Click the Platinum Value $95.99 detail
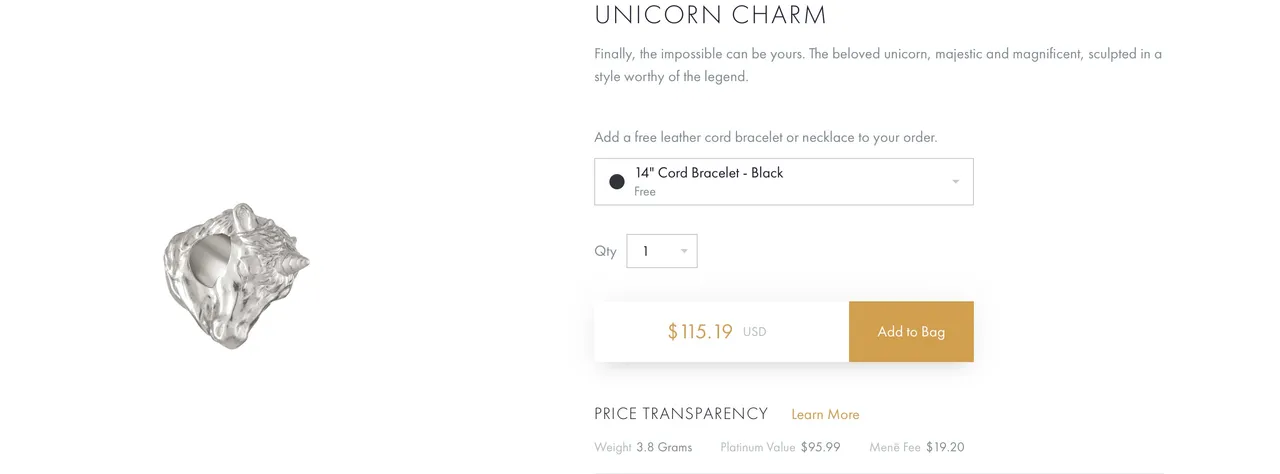Image resolution: width=1280 pixels, height=474 pixels. [x=780, y=447]
